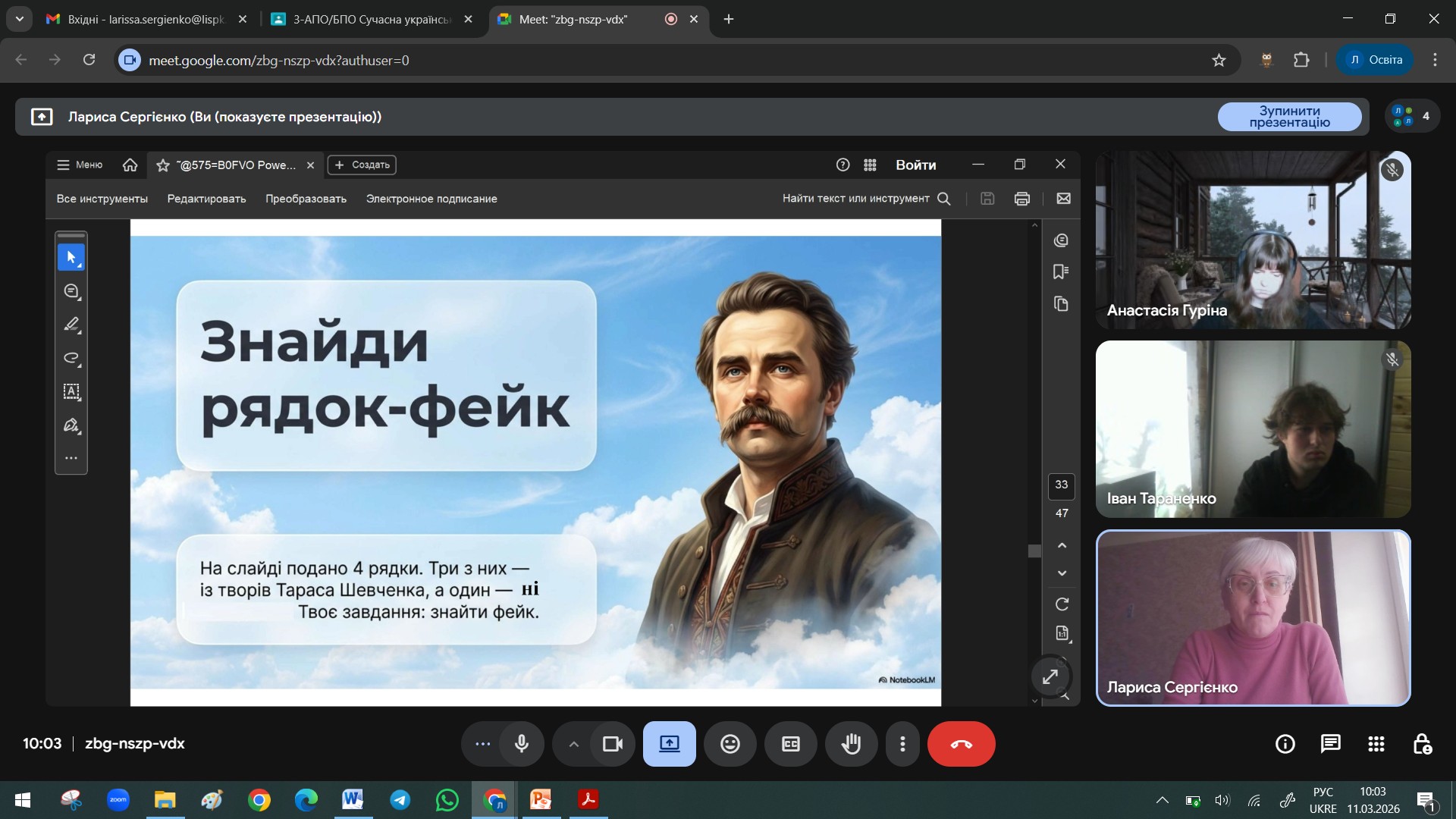Screen dimensions: 1456x819
Task: Toggle captions in the meeting
Action: tap(790, 744)
